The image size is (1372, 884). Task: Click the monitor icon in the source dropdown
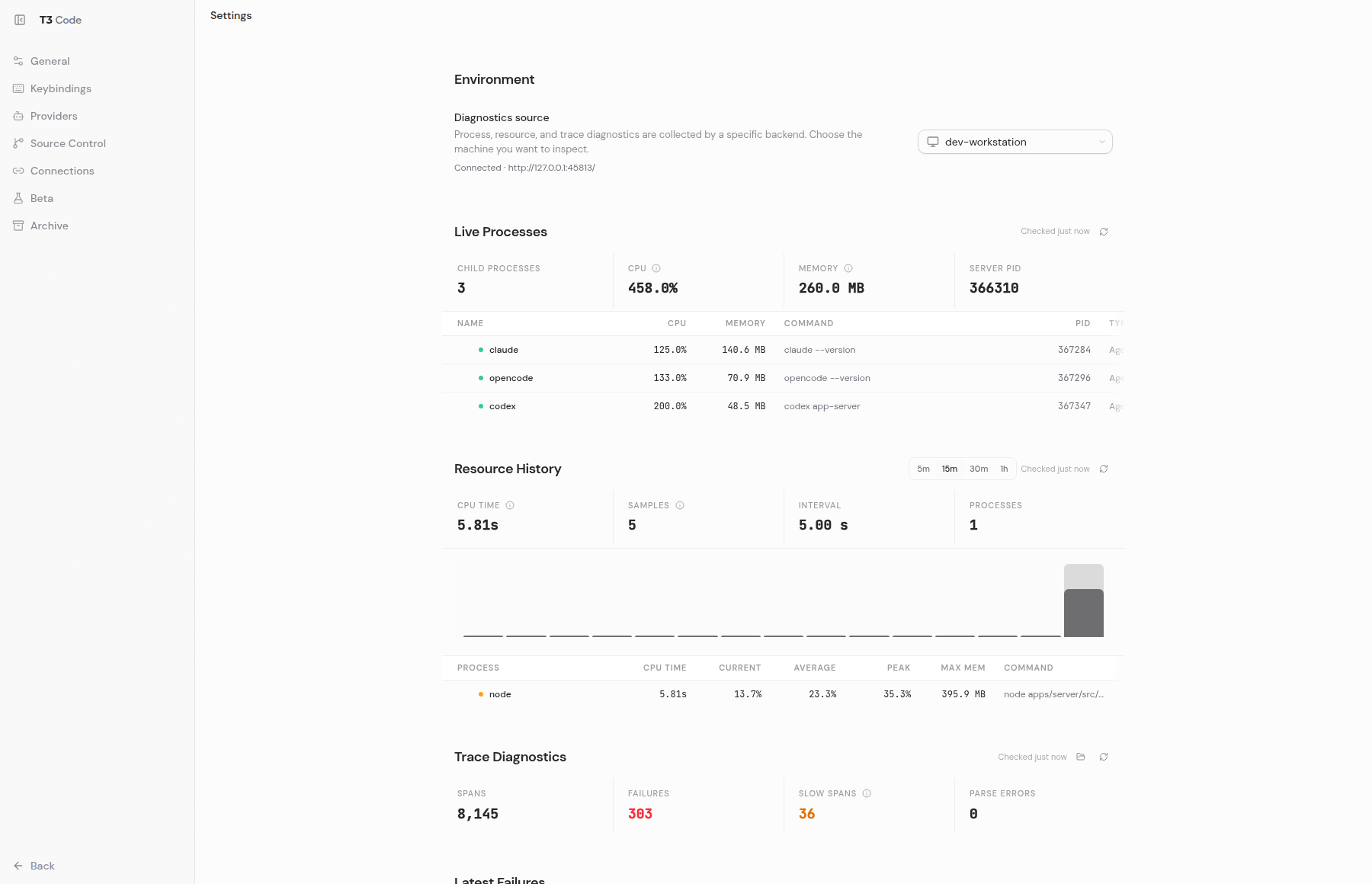point(933,142)
